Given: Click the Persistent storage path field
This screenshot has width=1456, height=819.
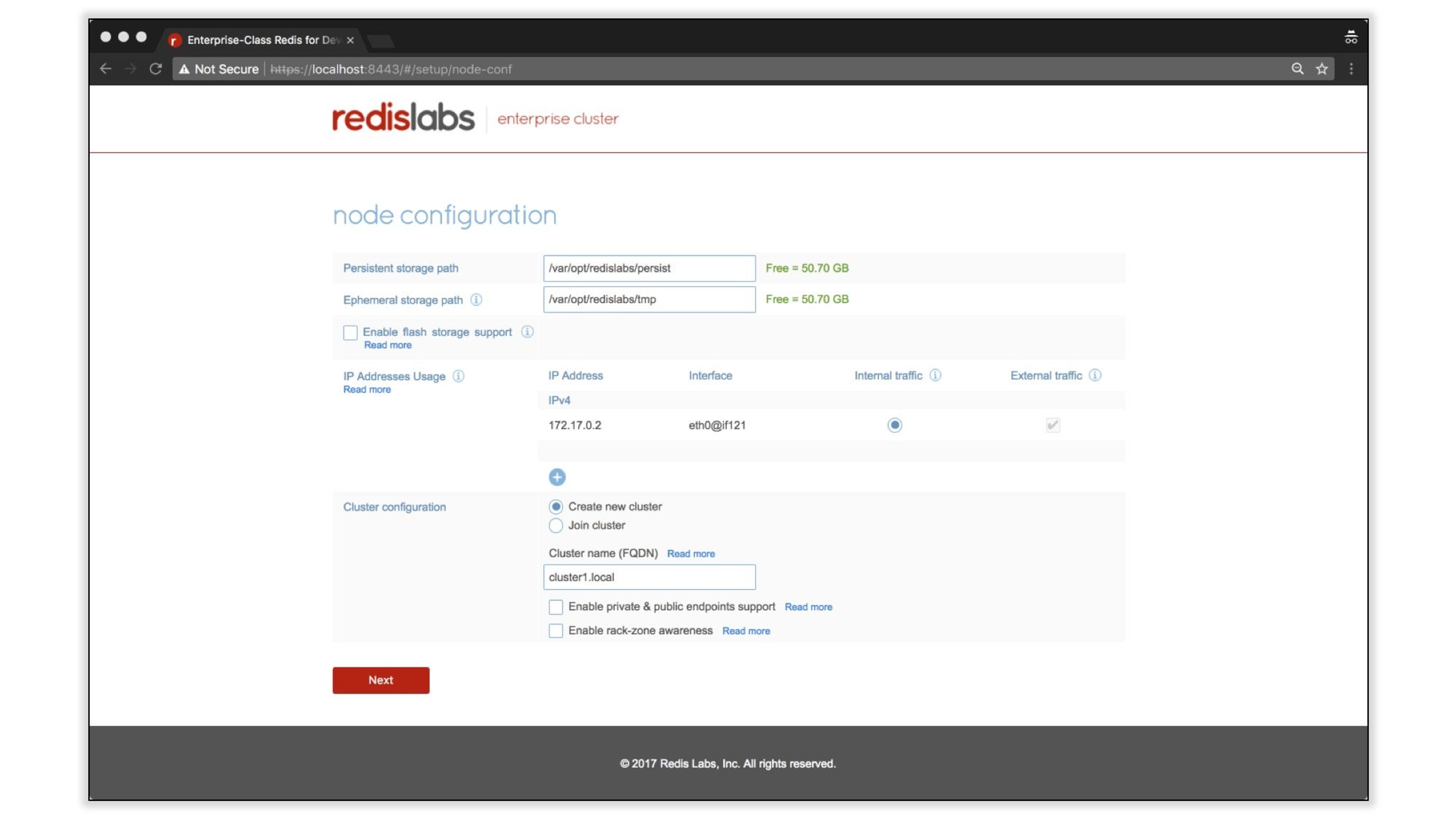Looking at the screenshot, I should [649, 268].
